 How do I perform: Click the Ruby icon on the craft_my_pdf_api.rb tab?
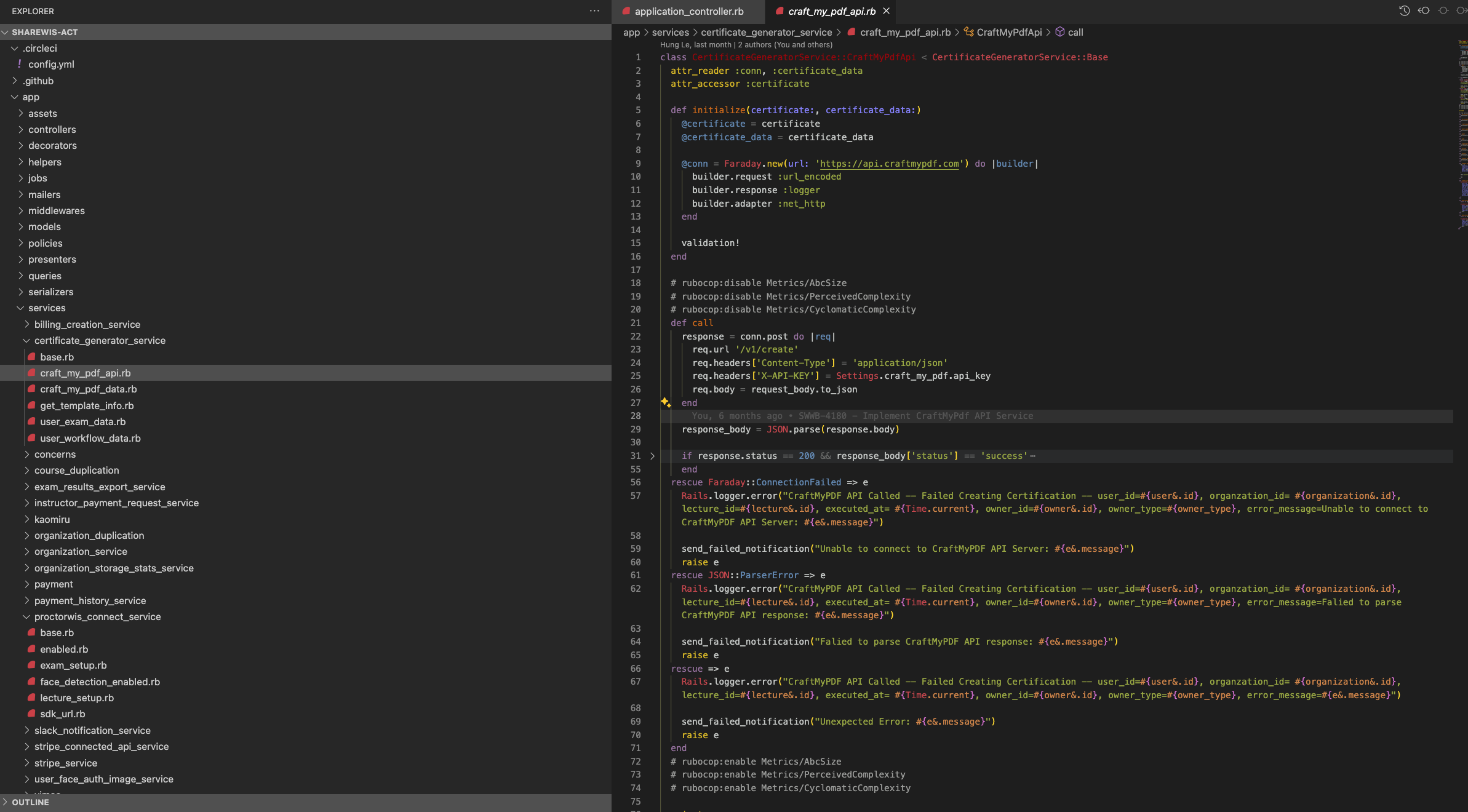point(780,11)
